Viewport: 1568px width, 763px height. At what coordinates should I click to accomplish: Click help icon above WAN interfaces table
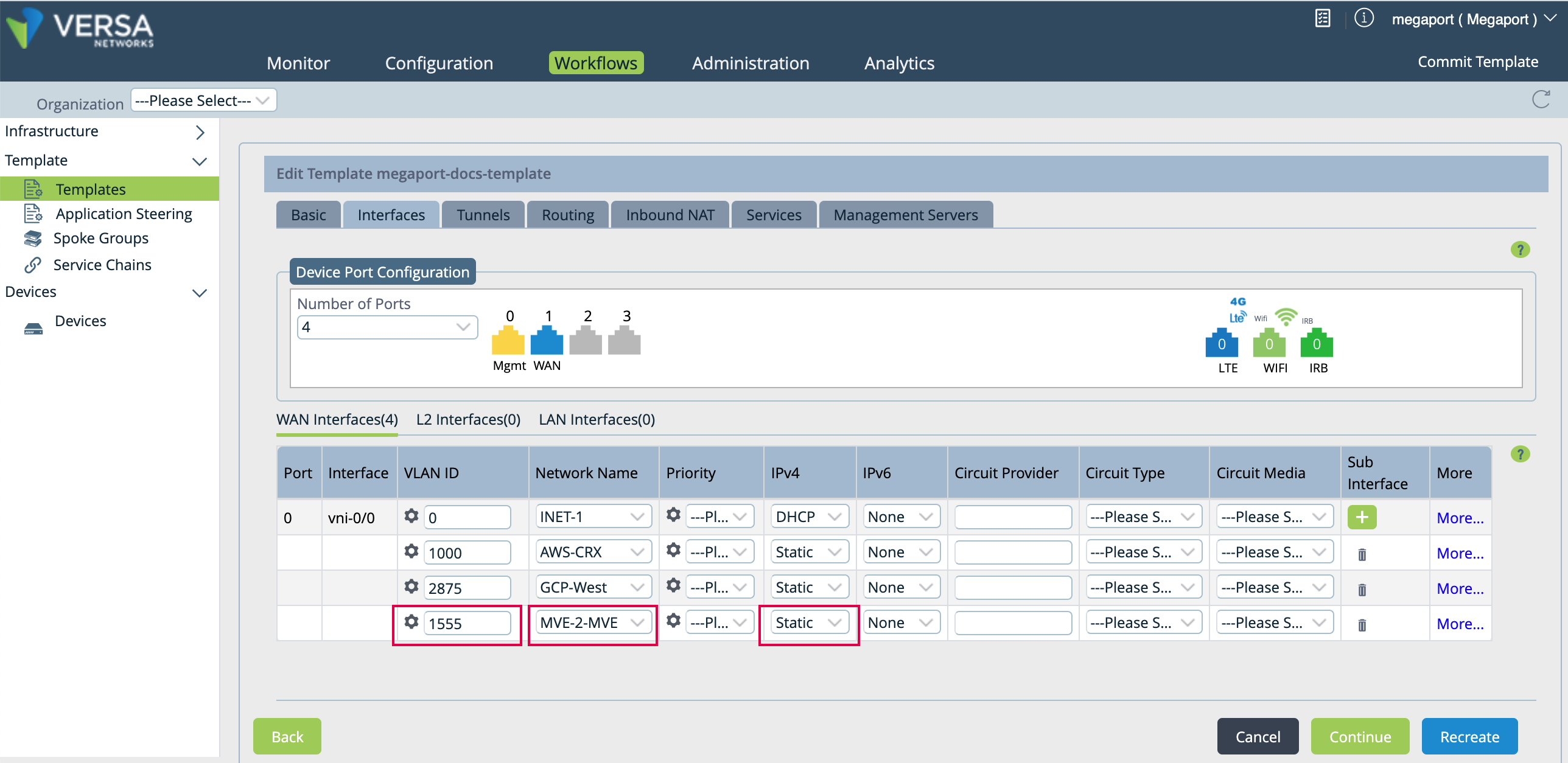(x=1520, y=454)
